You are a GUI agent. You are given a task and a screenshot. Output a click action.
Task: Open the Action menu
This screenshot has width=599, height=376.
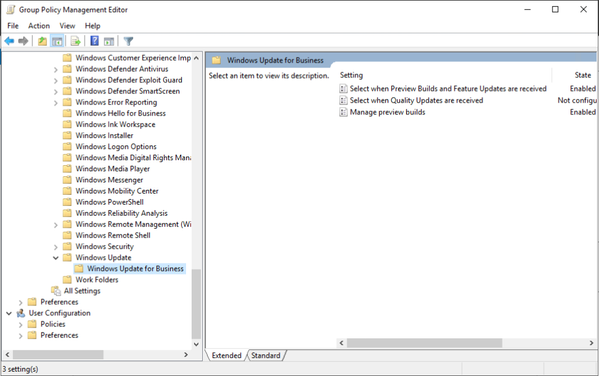coord(39,26)
